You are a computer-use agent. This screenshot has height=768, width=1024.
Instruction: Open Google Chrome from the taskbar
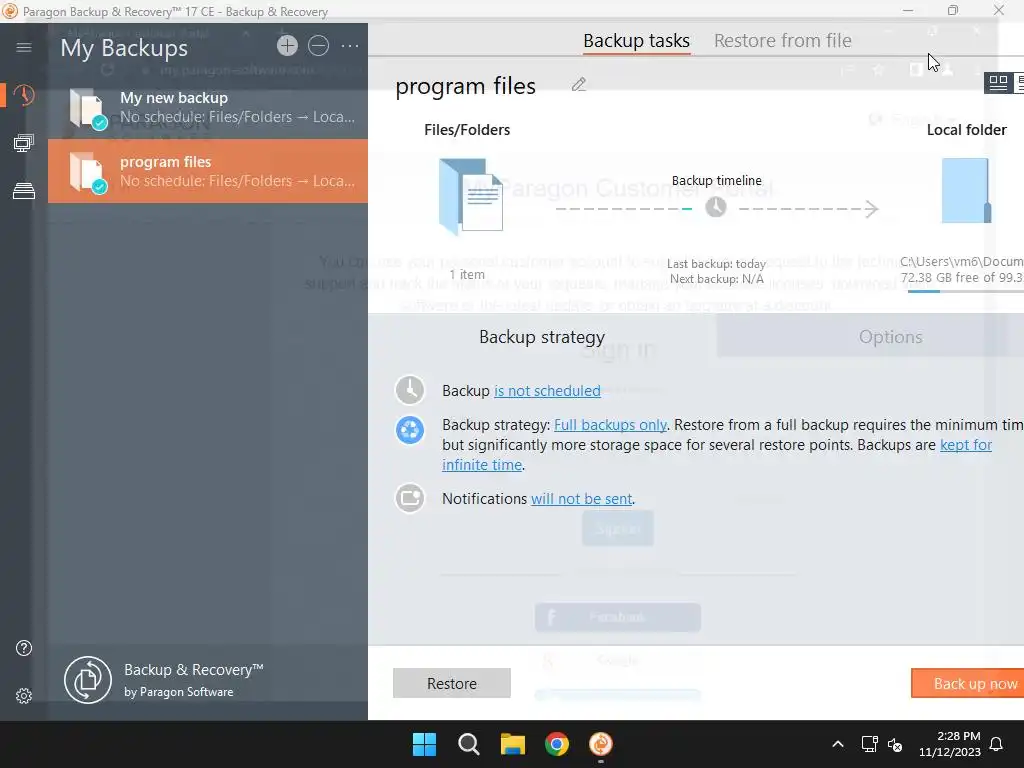pyautogui.click(x=556, y=744)
